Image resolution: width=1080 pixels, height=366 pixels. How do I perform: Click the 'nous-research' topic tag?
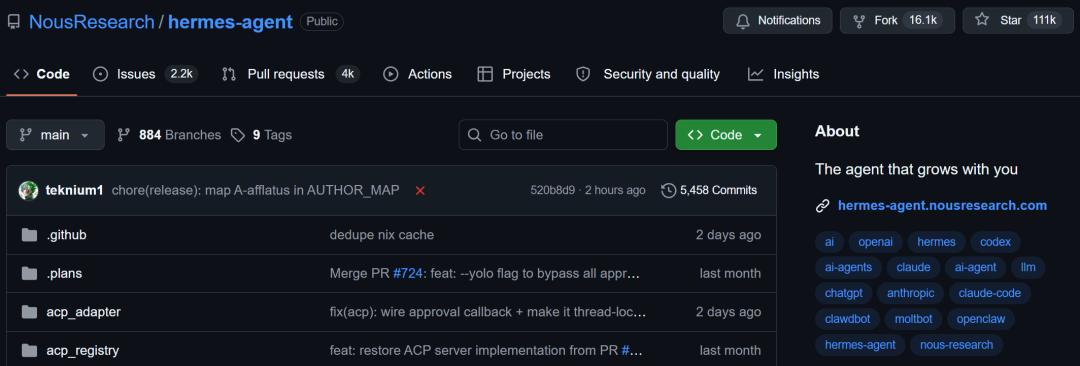[957, 345]
